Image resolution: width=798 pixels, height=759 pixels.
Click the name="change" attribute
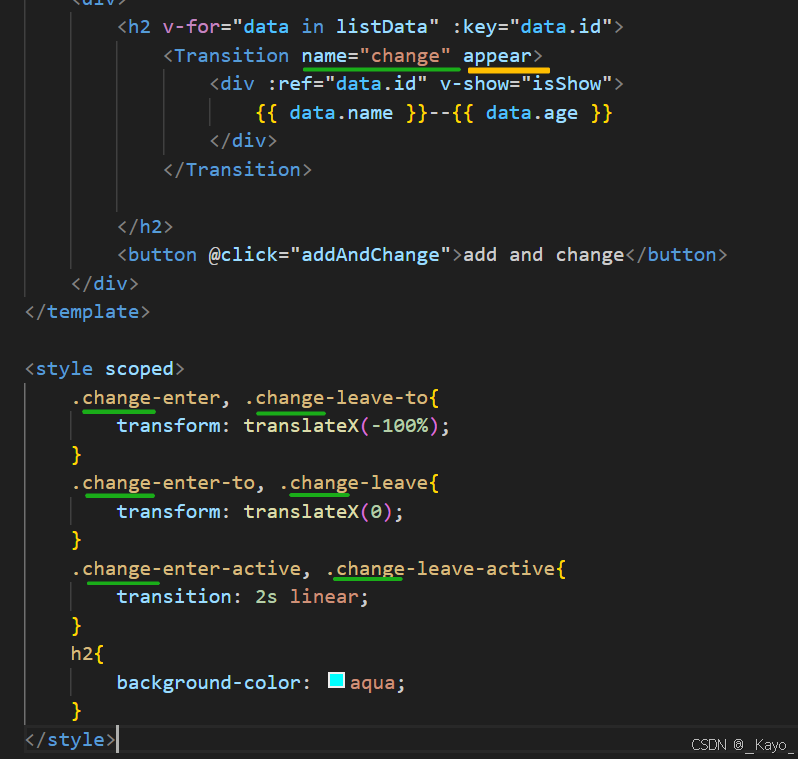[376, 56]
